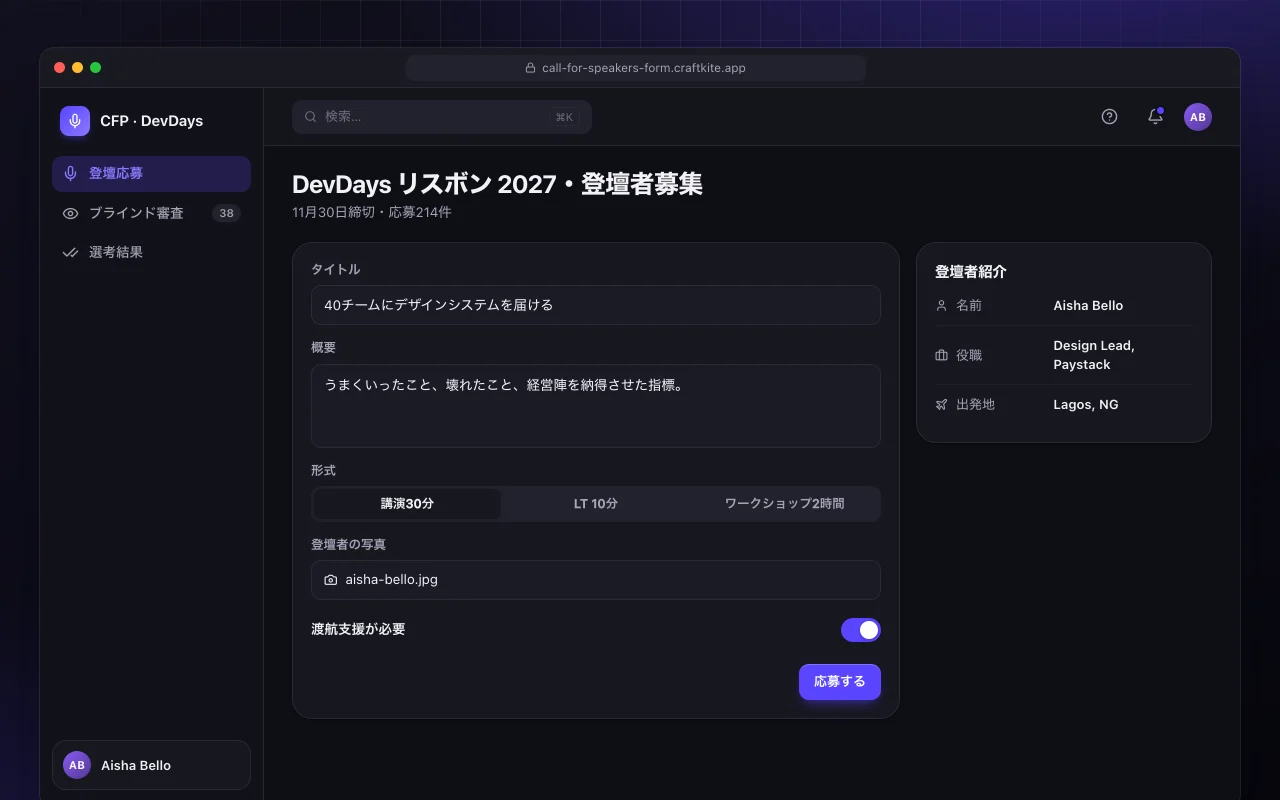Viewport: 1280px width, 800px height.
Task: Open the help question-mark icon
Action: click(1109, 117)
